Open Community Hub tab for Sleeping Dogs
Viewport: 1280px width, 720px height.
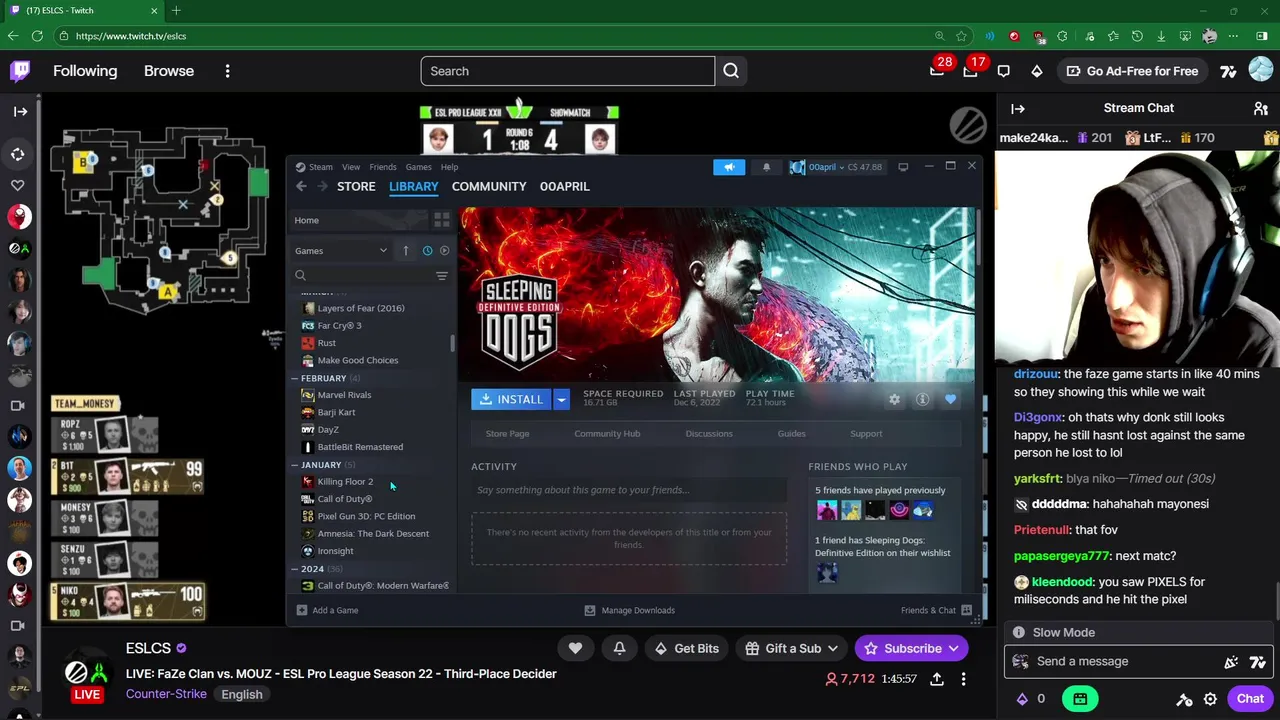pyautogui.click(x=607, y=434)
